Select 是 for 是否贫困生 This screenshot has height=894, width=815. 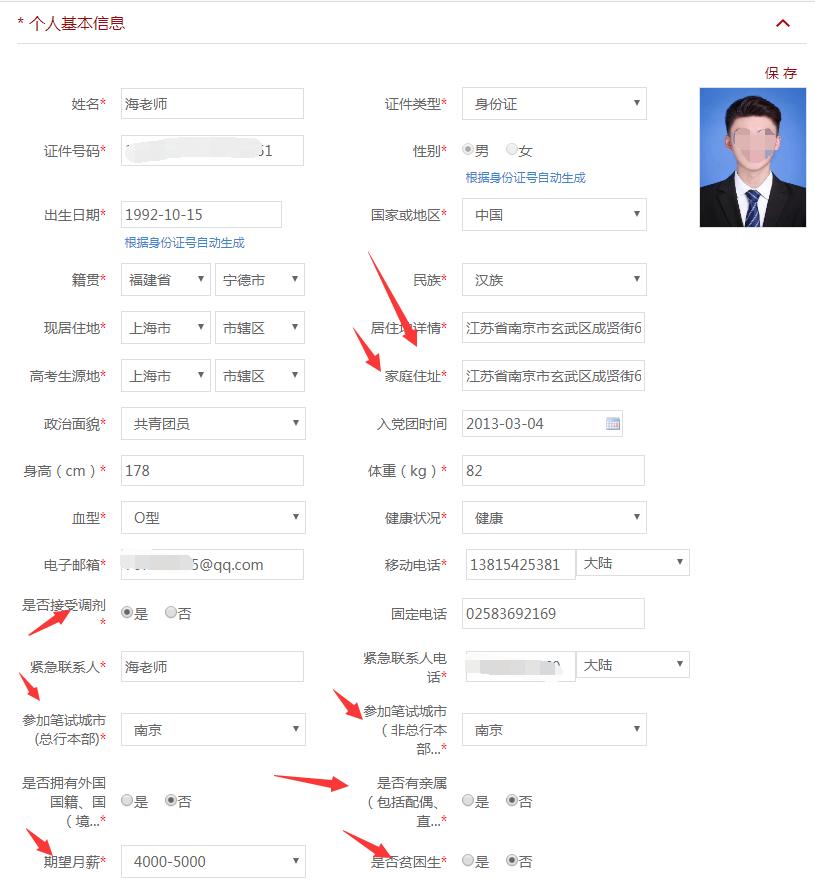(x=468, y=860)
